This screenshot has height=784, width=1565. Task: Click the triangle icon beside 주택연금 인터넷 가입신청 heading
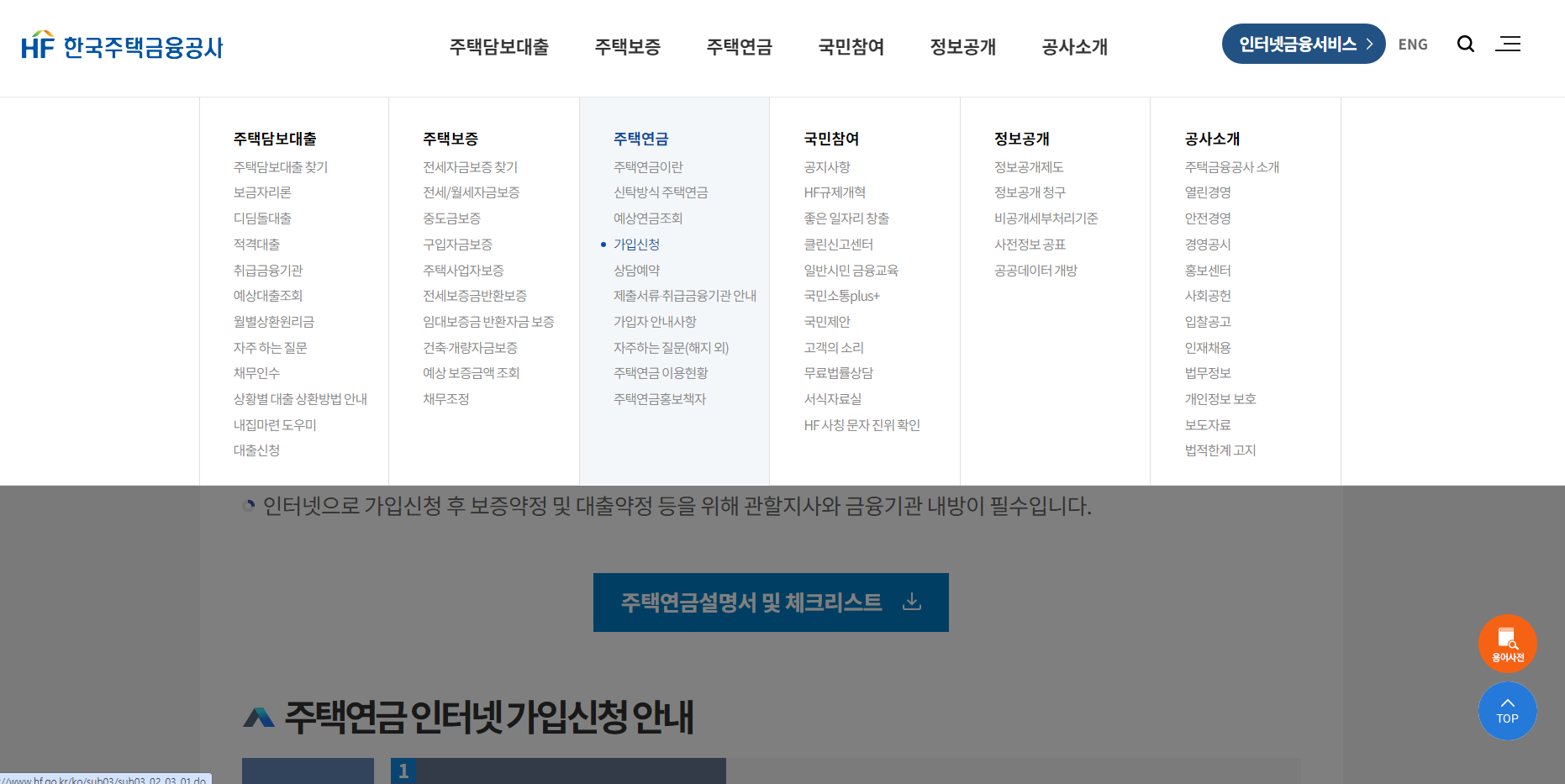[258, 716]
